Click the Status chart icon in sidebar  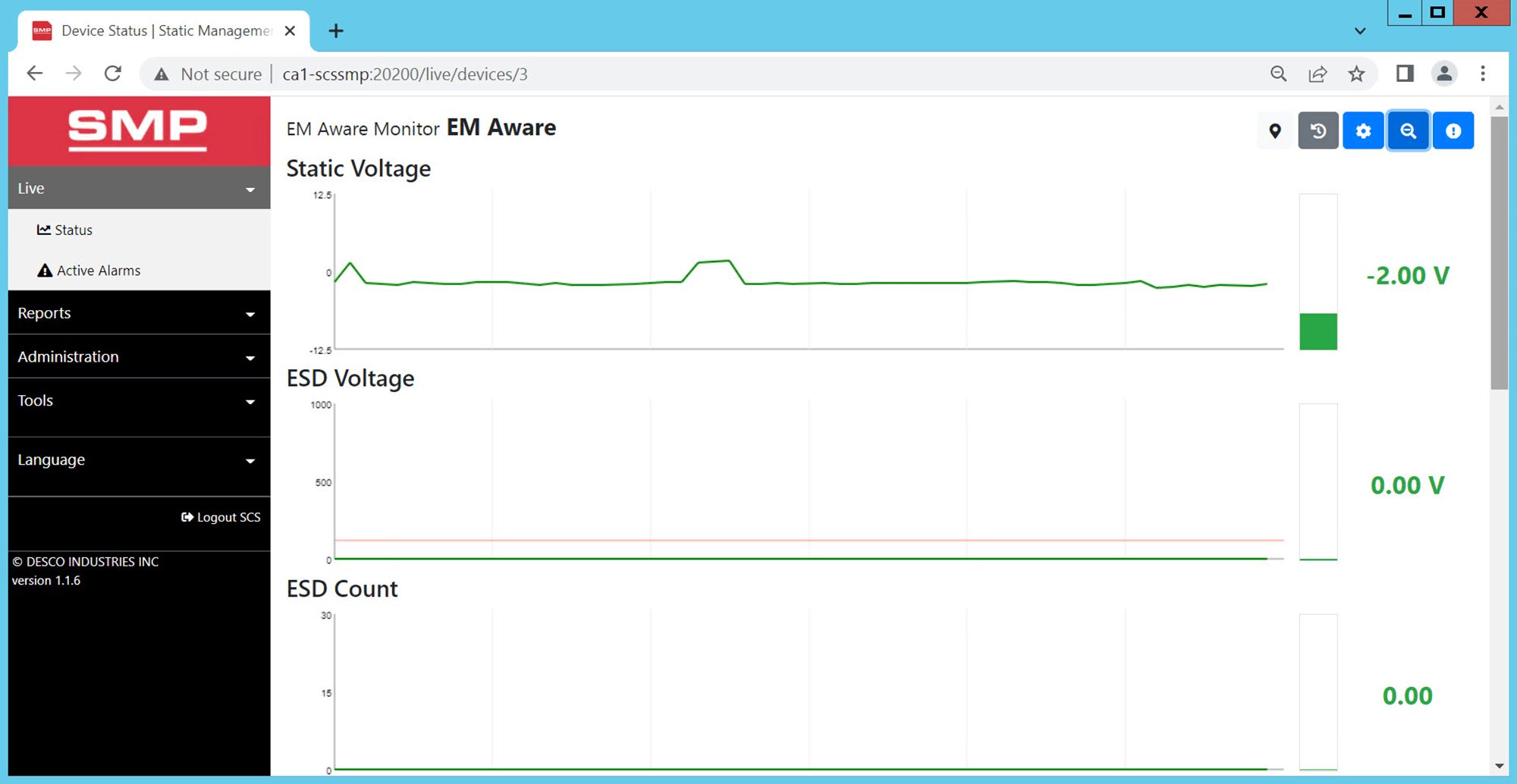[x=44, y=229]
